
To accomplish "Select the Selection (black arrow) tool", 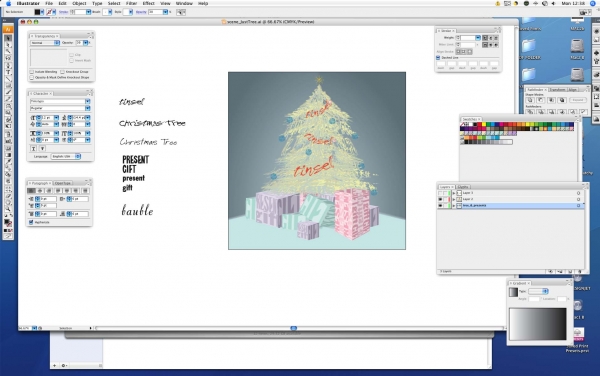I will (8, 38).
